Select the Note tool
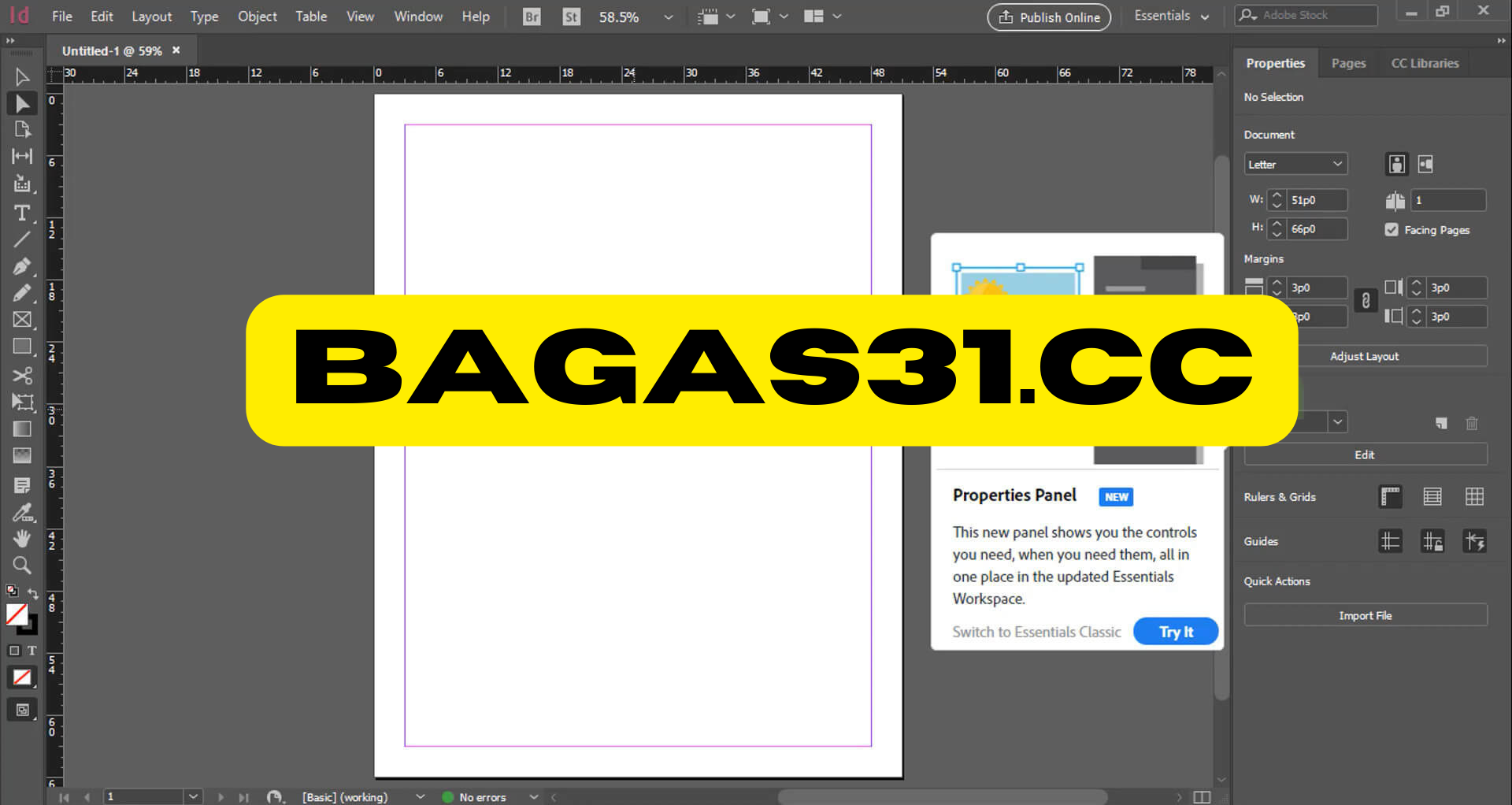1512x805 pixels. point(21,485)
